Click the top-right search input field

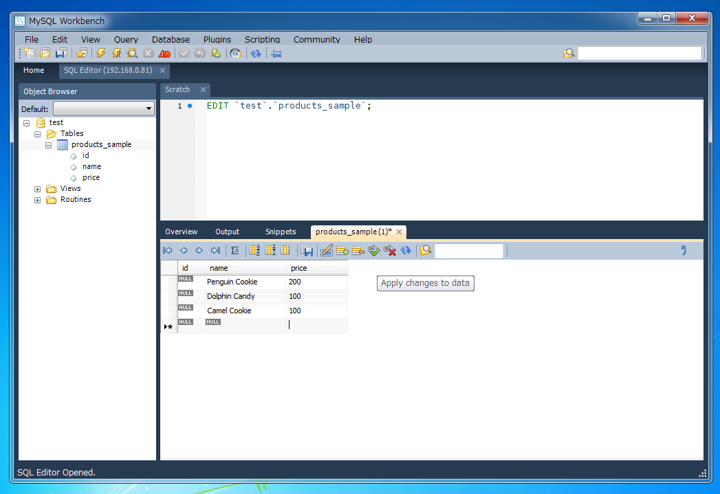639,53
